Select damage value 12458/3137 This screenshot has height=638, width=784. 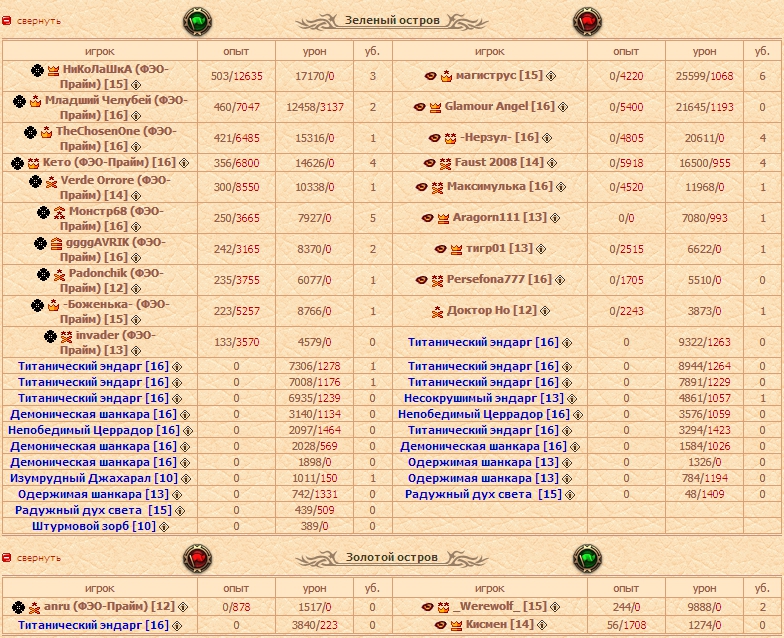(x=314, y=107)
